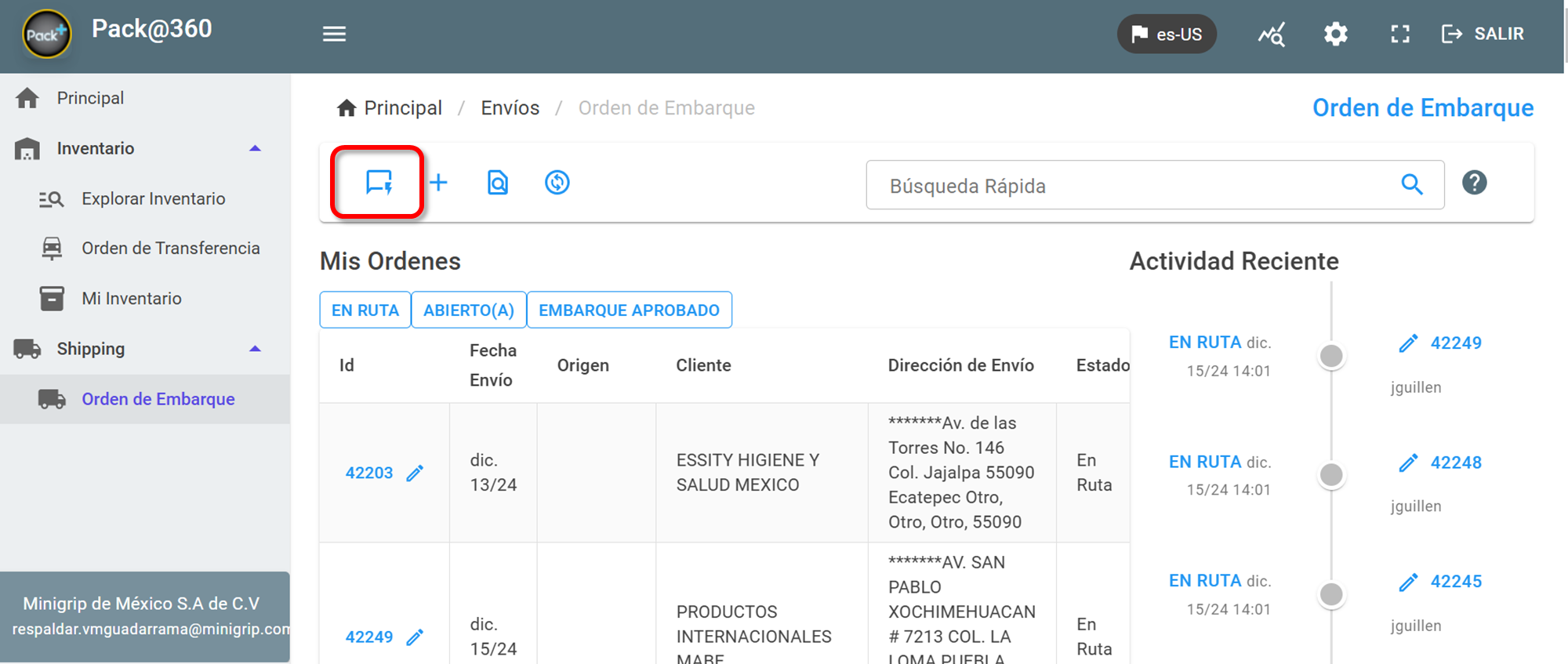Screen dimensions: 1568x664
Task: Click the timeline dot for activity 42245
Action: coord(1331,594)
